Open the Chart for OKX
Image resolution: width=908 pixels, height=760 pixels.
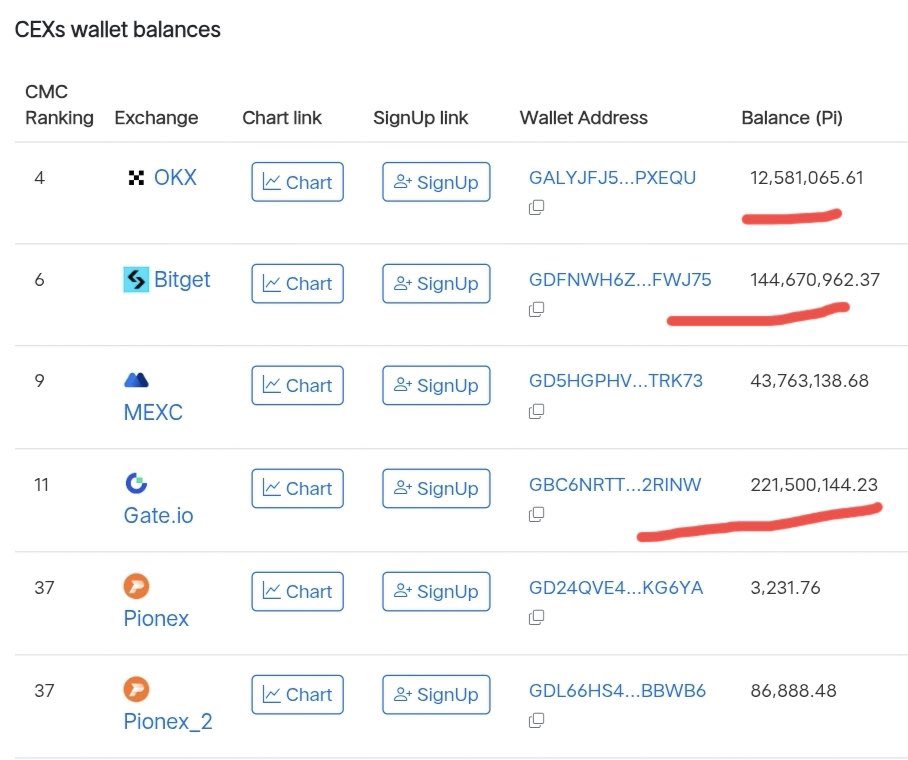[x=298, y=182]
